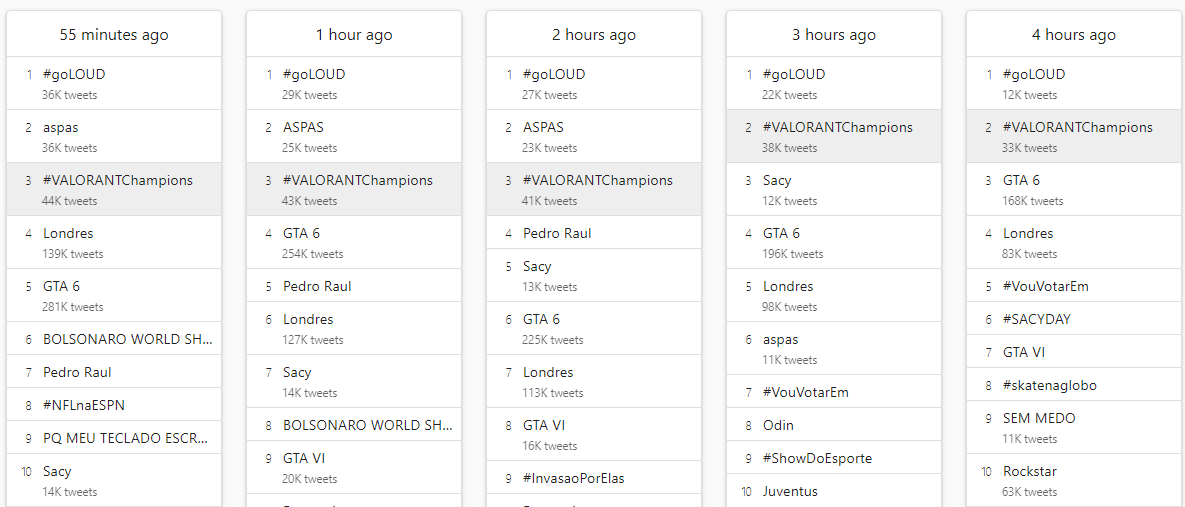This screenshot has height=507, width=1185.
Task: Click the #skatenaglobo trend
Action: tap(1049, 385)
